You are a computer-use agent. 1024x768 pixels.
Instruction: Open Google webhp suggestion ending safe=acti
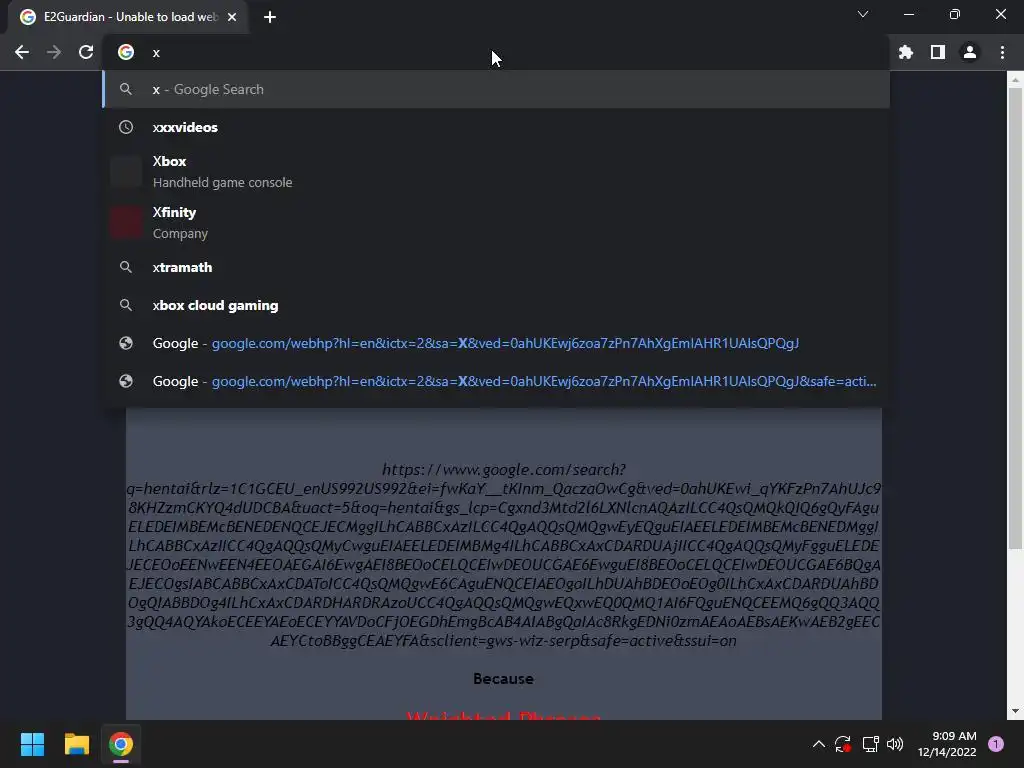[496, 381]
